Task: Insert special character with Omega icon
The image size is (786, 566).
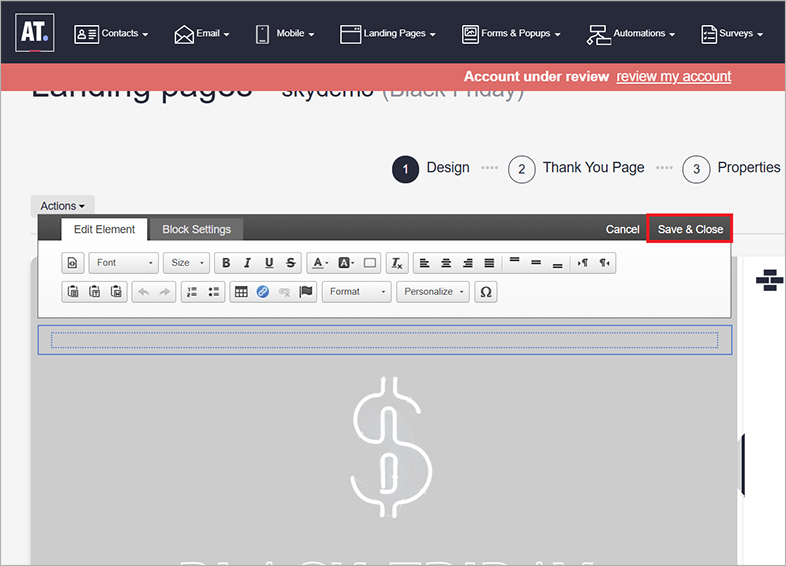Action: coord(487,292)
